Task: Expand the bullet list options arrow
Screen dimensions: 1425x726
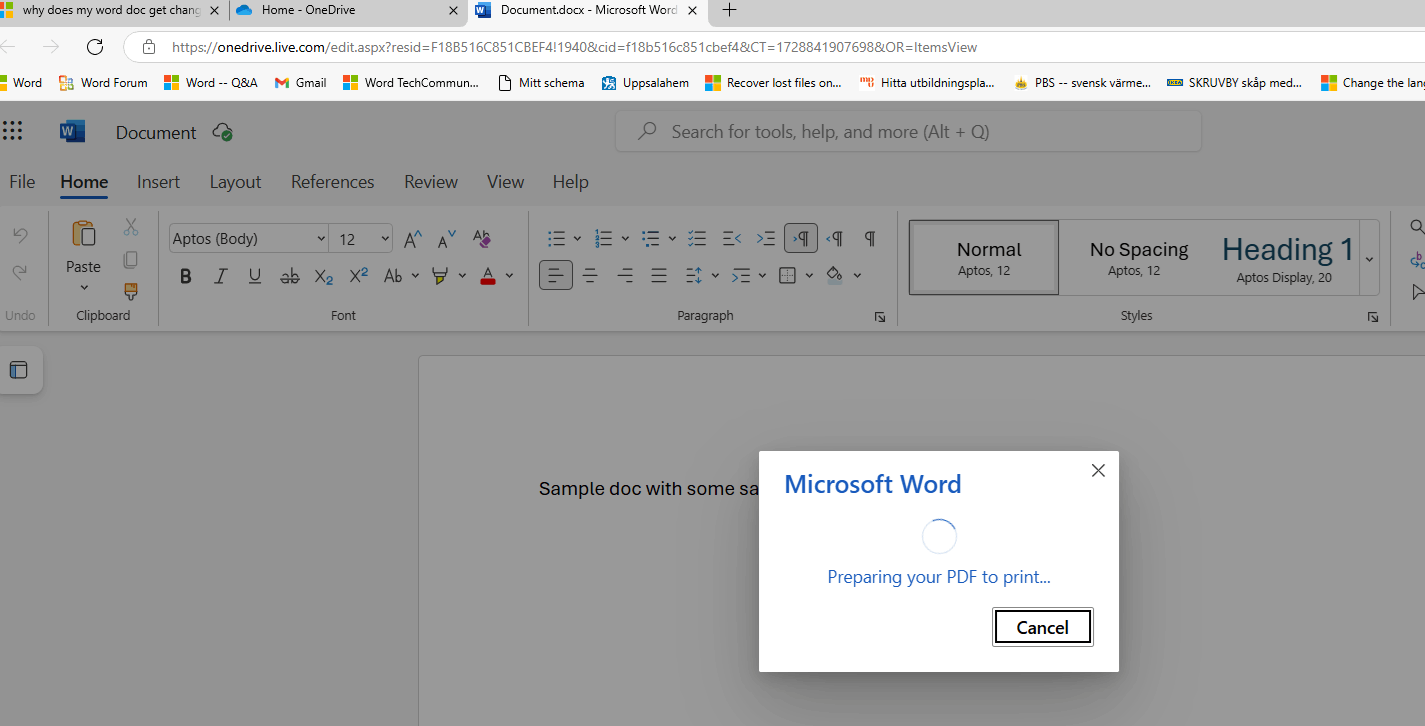Action: 577,239
